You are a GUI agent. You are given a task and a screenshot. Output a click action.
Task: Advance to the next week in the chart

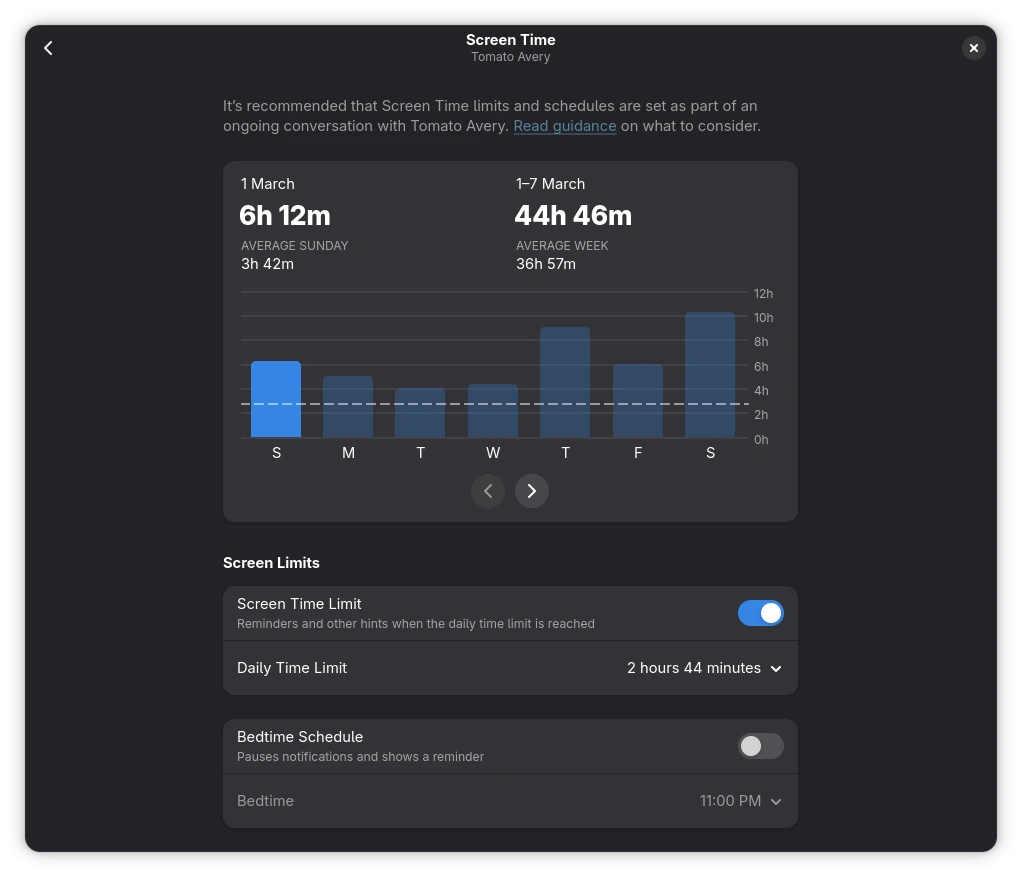tap(532, 491)
